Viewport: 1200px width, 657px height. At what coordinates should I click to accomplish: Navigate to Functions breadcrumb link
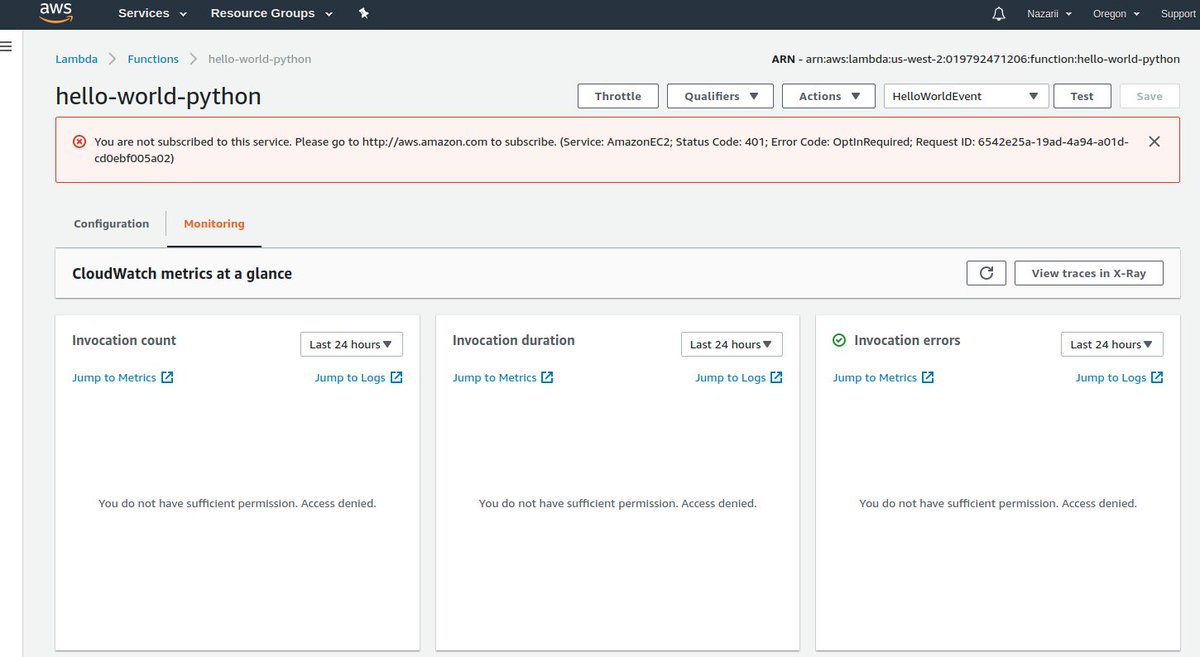(153, 59)
